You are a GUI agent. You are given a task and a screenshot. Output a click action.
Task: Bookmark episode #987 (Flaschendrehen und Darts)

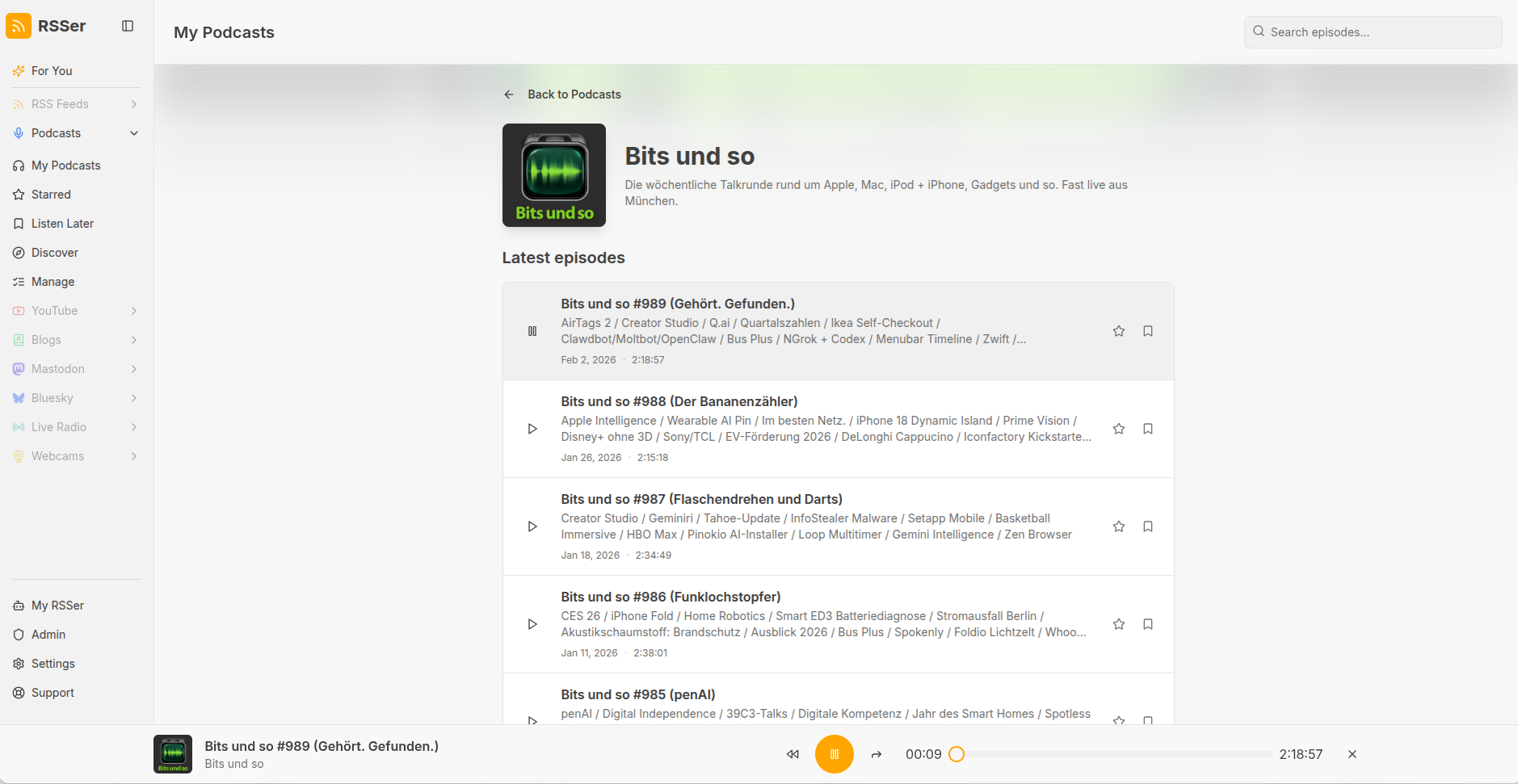1148,526
